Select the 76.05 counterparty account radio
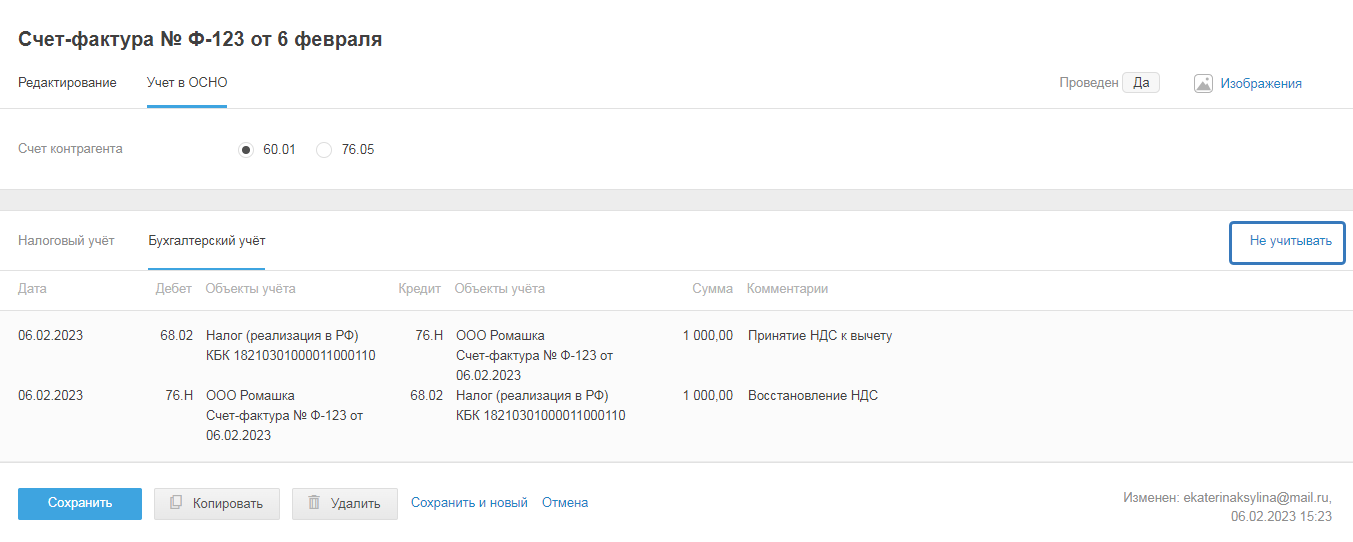This screenshot has width=1353, height=542. click(x=324, y=150)
